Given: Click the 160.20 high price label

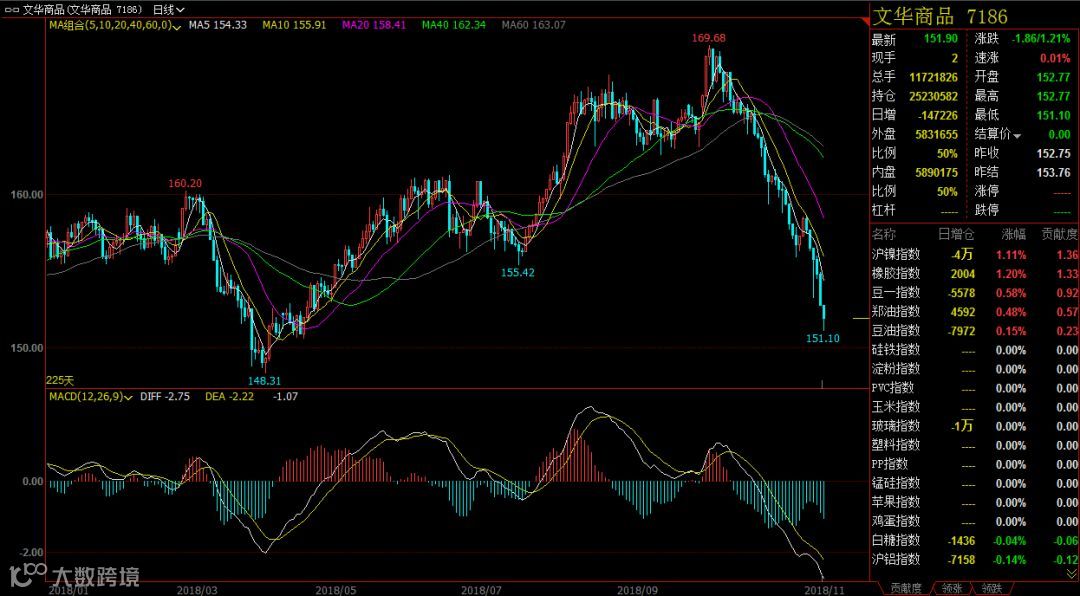Looking at the screenshot, I should pyautogui.click(x=185, y=183).
